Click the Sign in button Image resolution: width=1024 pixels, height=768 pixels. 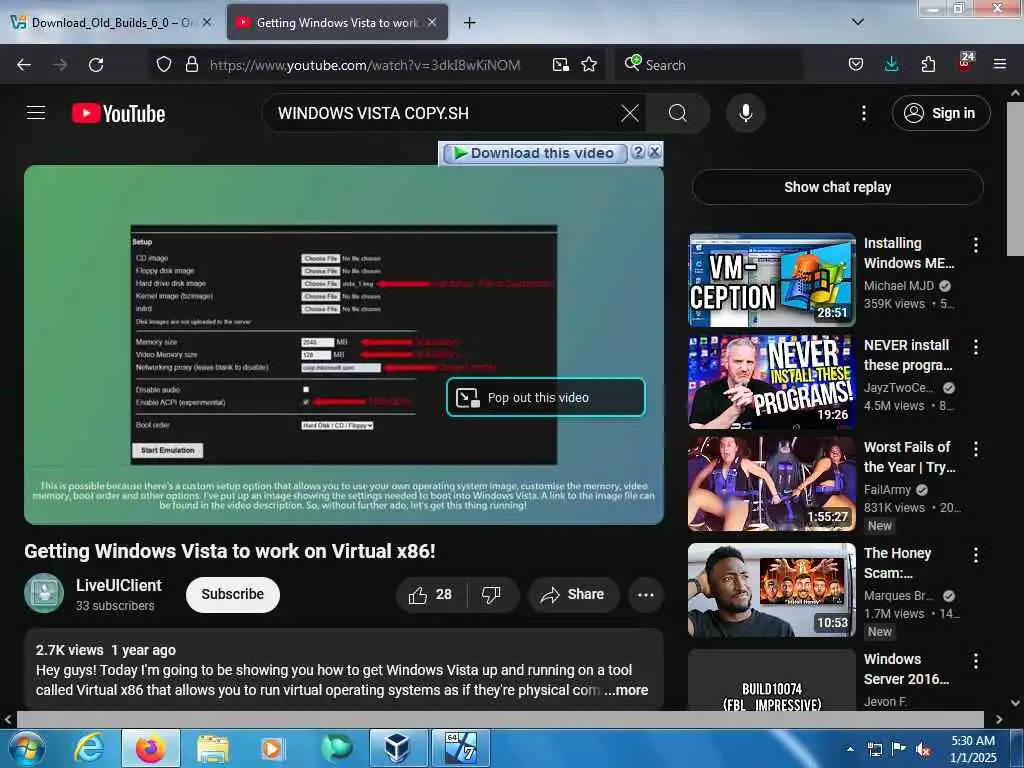point(941,113)
